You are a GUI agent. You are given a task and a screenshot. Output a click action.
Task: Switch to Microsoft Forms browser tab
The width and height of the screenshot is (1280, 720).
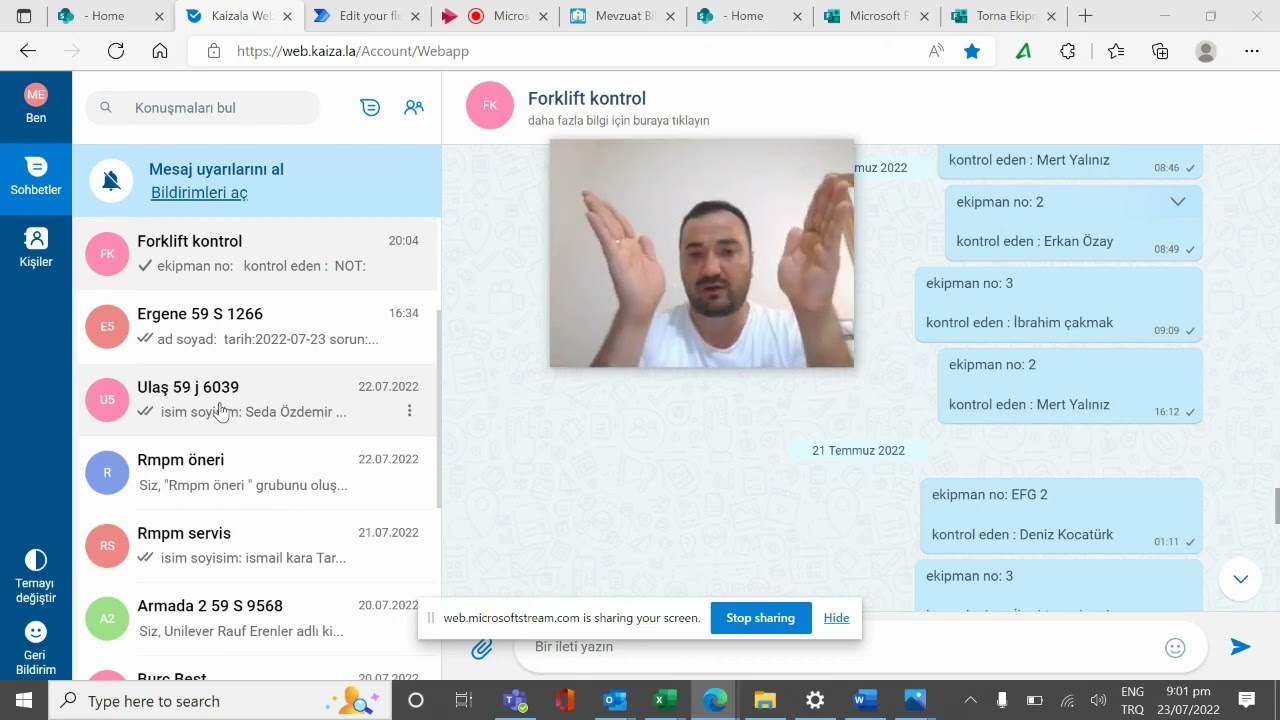click(x=877, y=16)
